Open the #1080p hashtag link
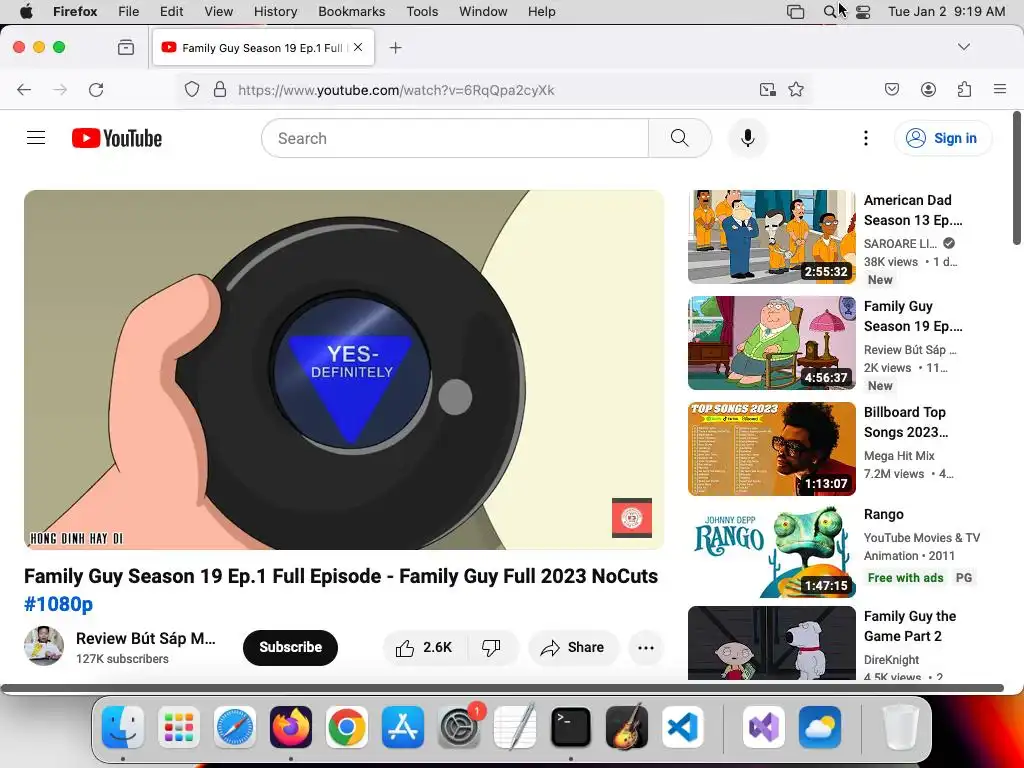Image resolution: width=1024 pixels, height=768 pixels. 59,603
